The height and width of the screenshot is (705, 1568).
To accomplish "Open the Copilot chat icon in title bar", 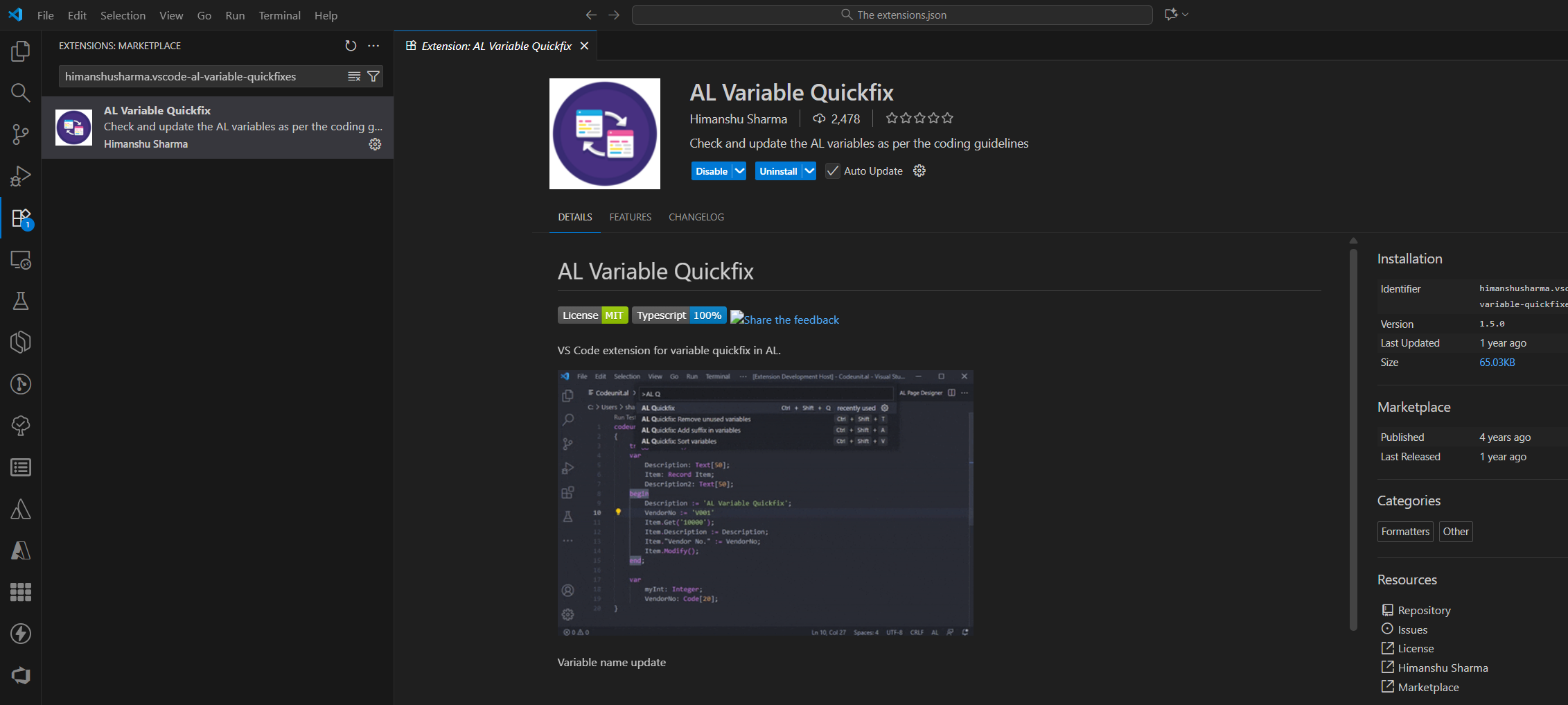I will [1171, 15].
